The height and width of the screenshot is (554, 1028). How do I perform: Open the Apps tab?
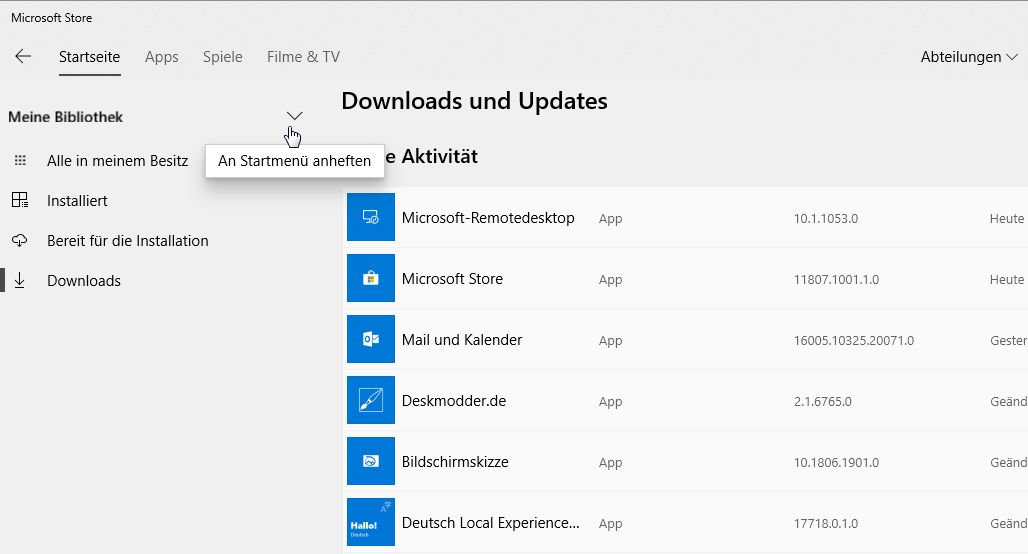click(x=161, y=57)
